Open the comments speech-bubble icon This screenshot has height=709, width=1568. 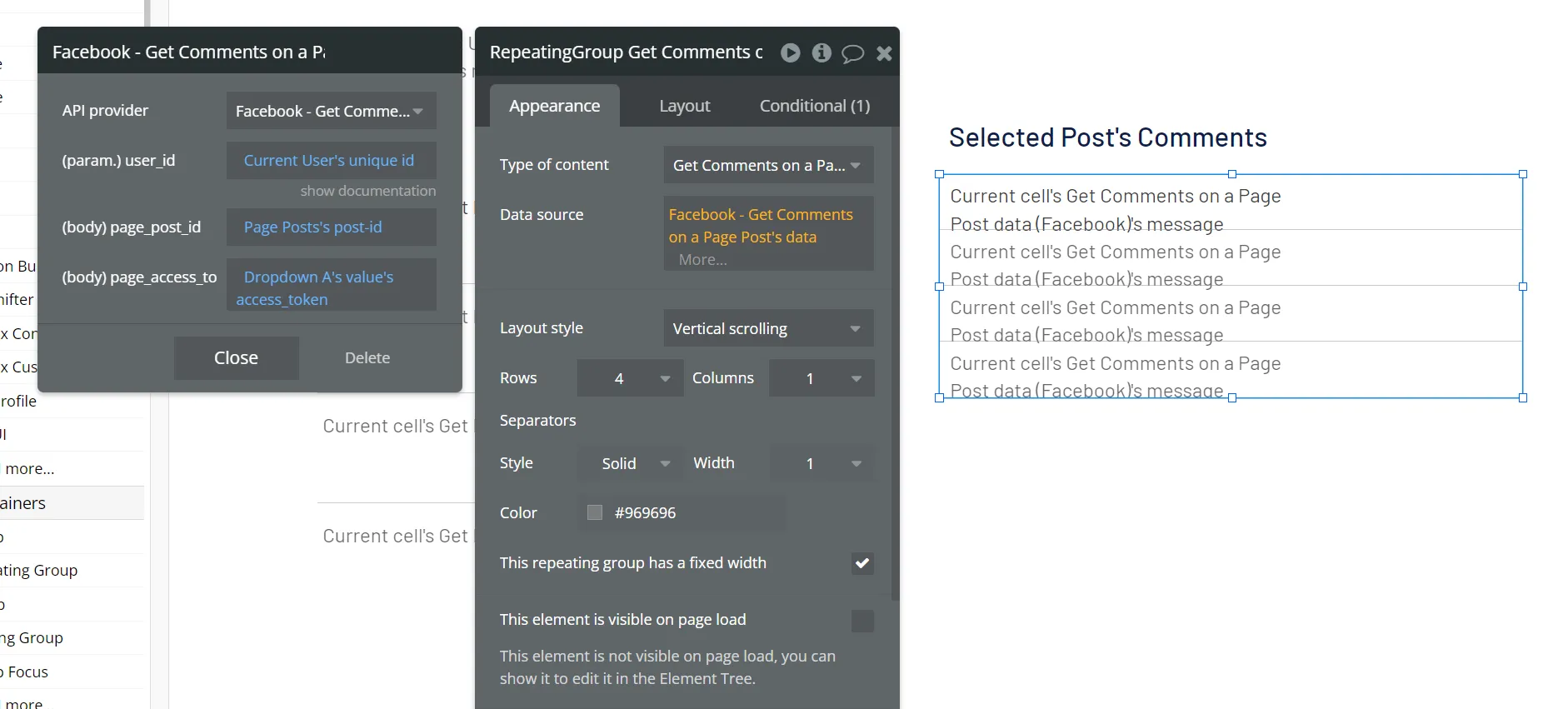852,53
